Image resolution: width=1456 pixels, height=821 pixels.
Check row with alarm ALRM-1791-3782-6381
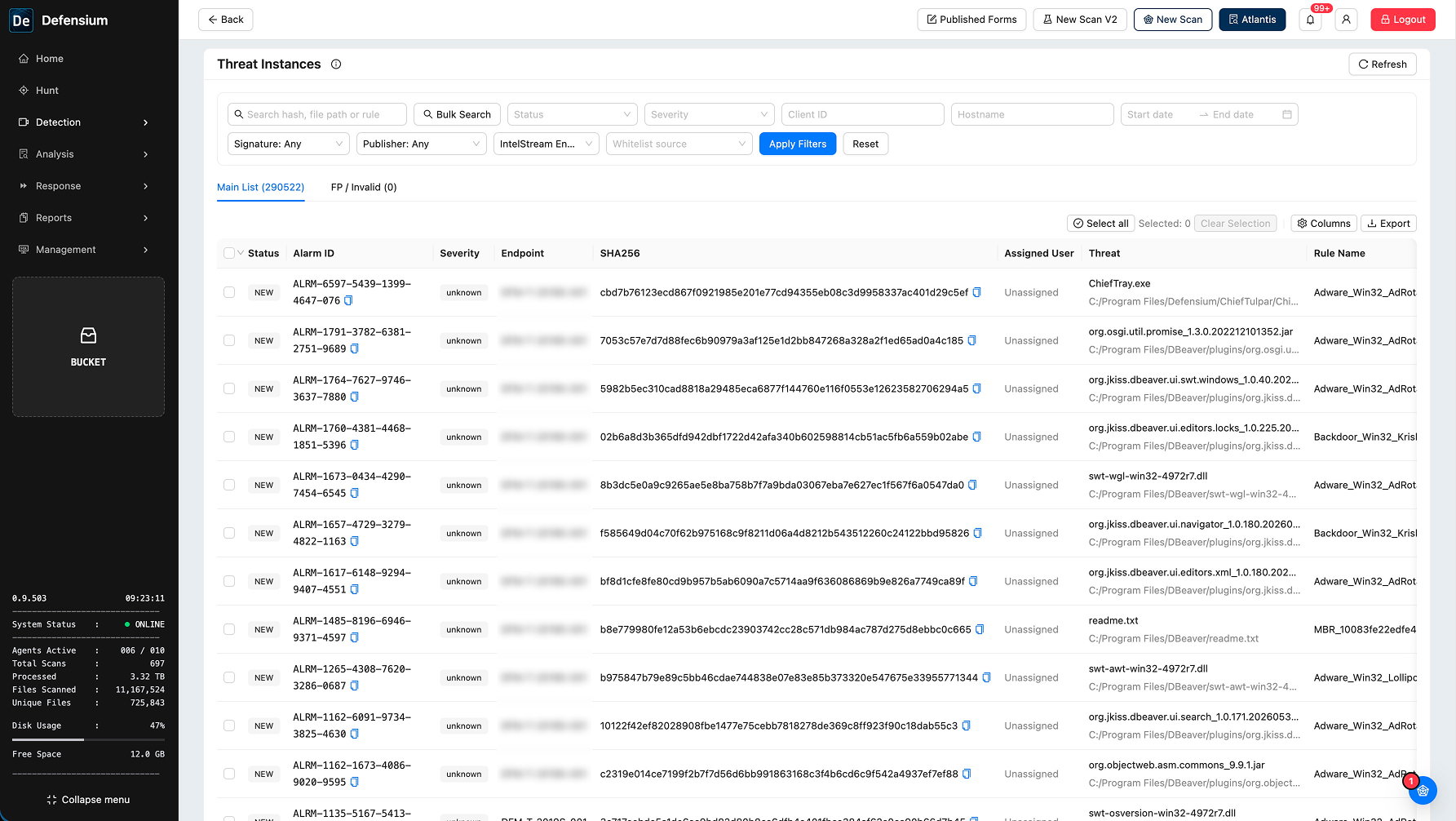point(229,340)
